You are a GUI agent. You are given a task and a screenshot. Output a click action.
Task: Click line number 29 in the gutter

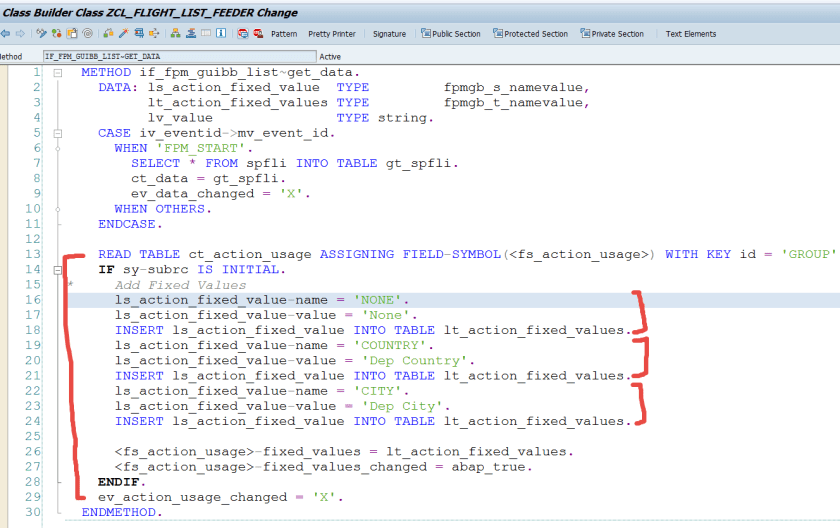(x=33, y=497)
